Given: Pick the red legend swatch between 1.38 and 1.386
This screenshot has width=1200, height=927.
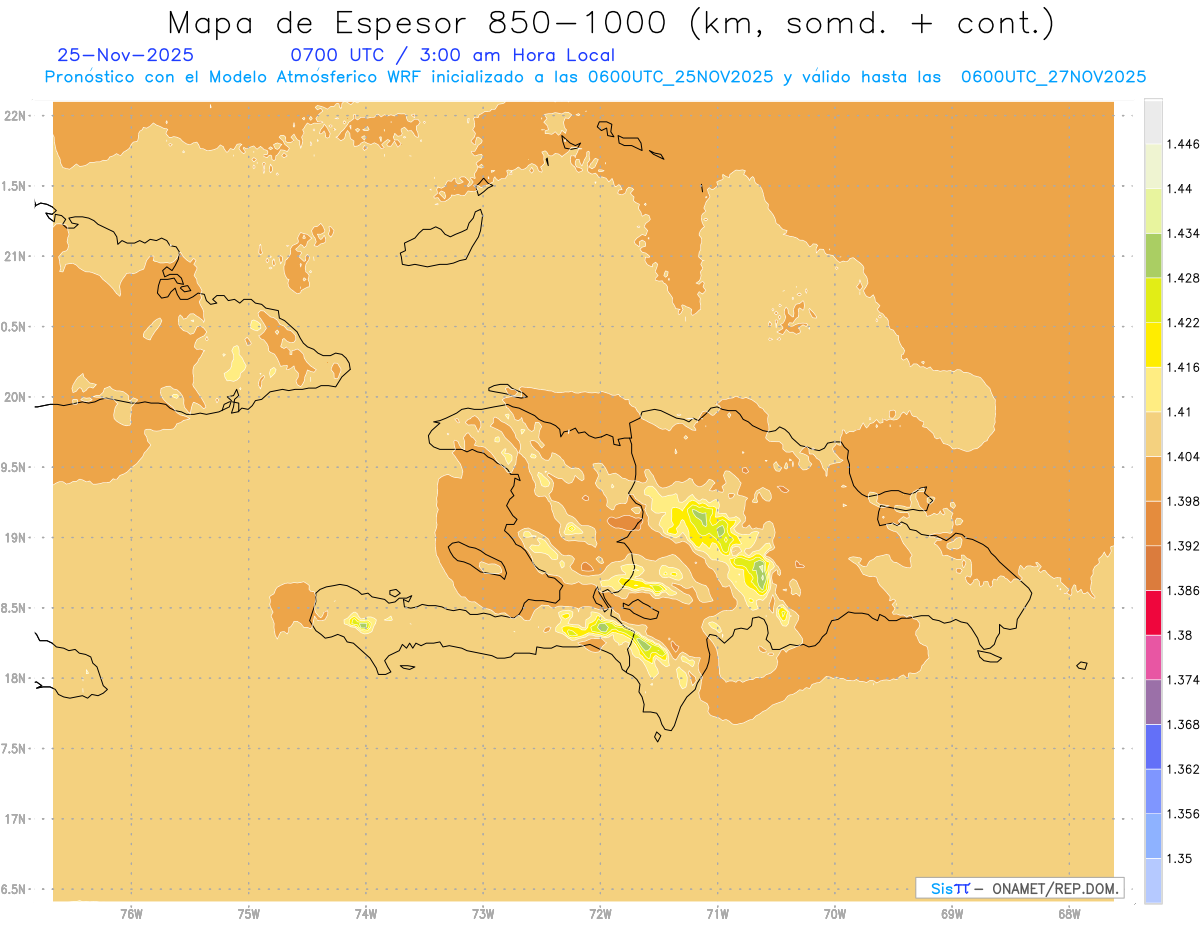Looking at the screenshot, I should [1153, 613].
